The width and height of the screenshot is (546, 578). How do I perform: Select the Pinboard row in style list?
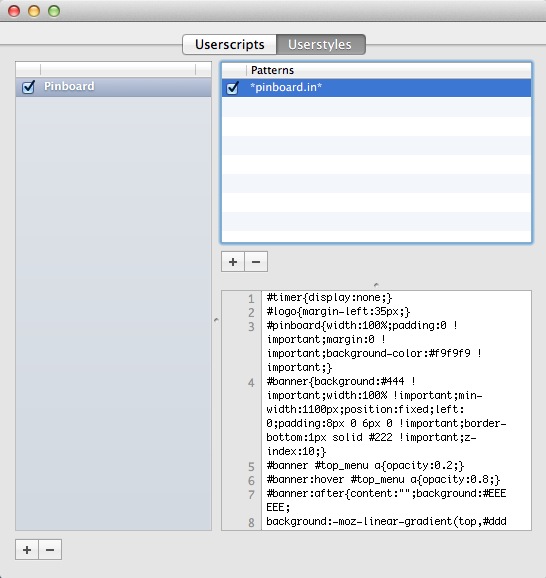pyautogui.click(x=114, y=87)
